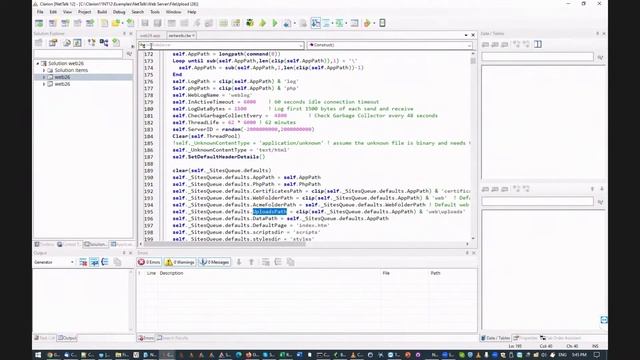This screenshot has height=360, width=640.
Task: Open the File menu
Action: click(x=40, y=12)
